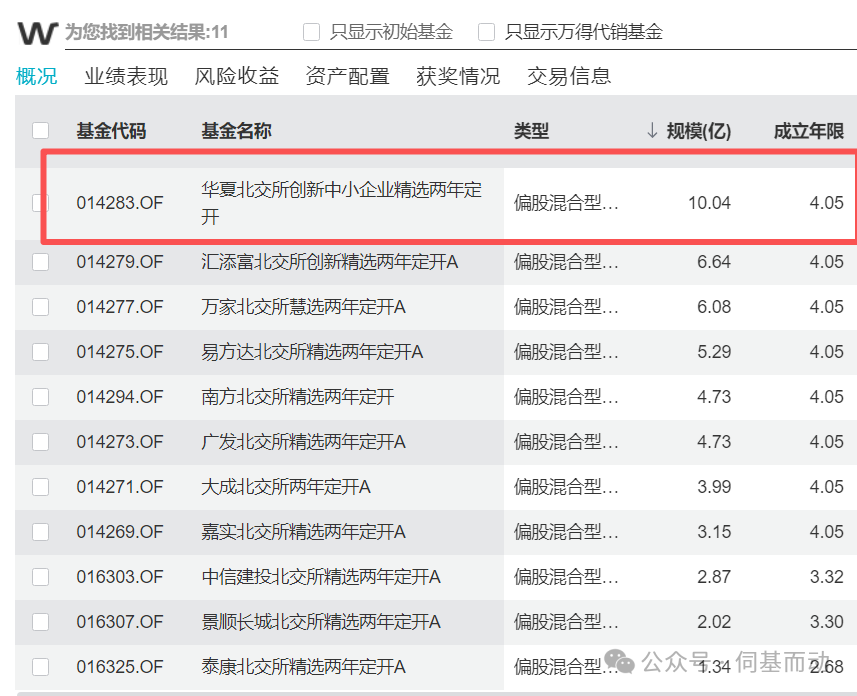
Task: Open fund 广发北交所精选两年定开A
Action: [x=303, y=441]
